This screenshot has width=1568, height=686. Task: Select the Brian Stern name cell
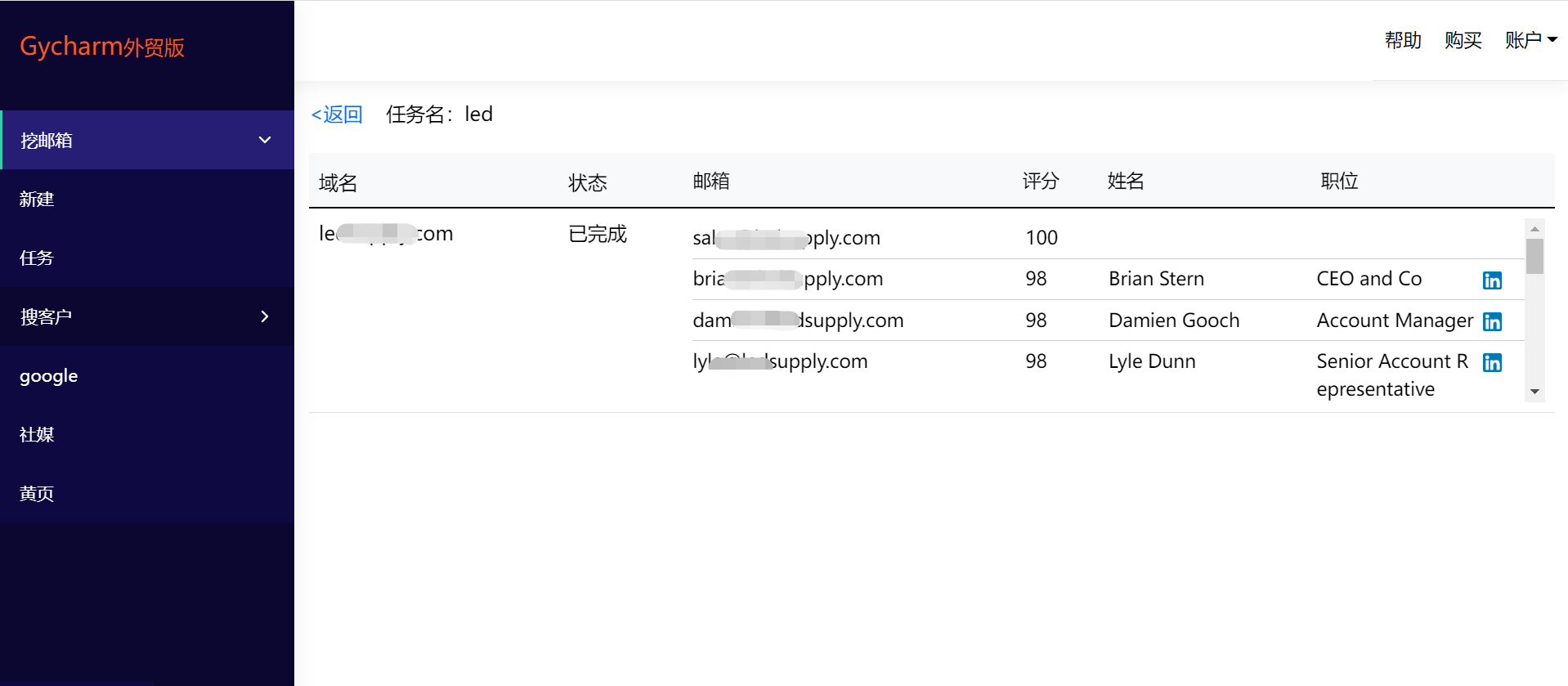(1156, 279)
